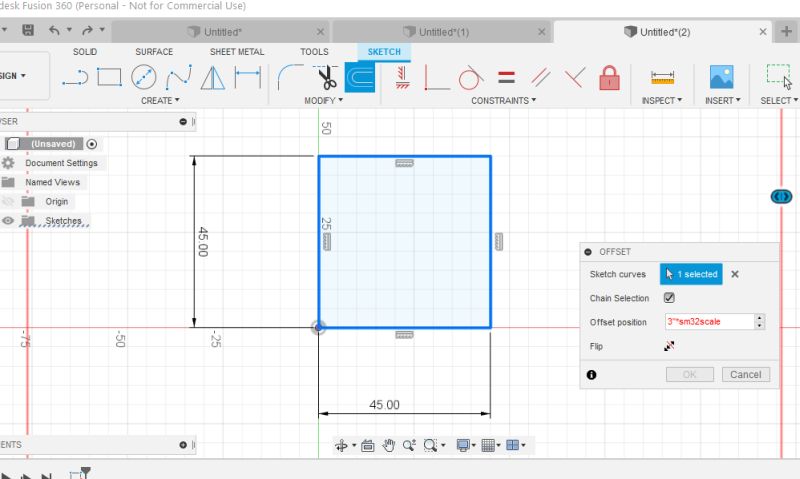Activate the Trim scissors tool
Viewport: 800px width, 479px height.
coord(325,77)
